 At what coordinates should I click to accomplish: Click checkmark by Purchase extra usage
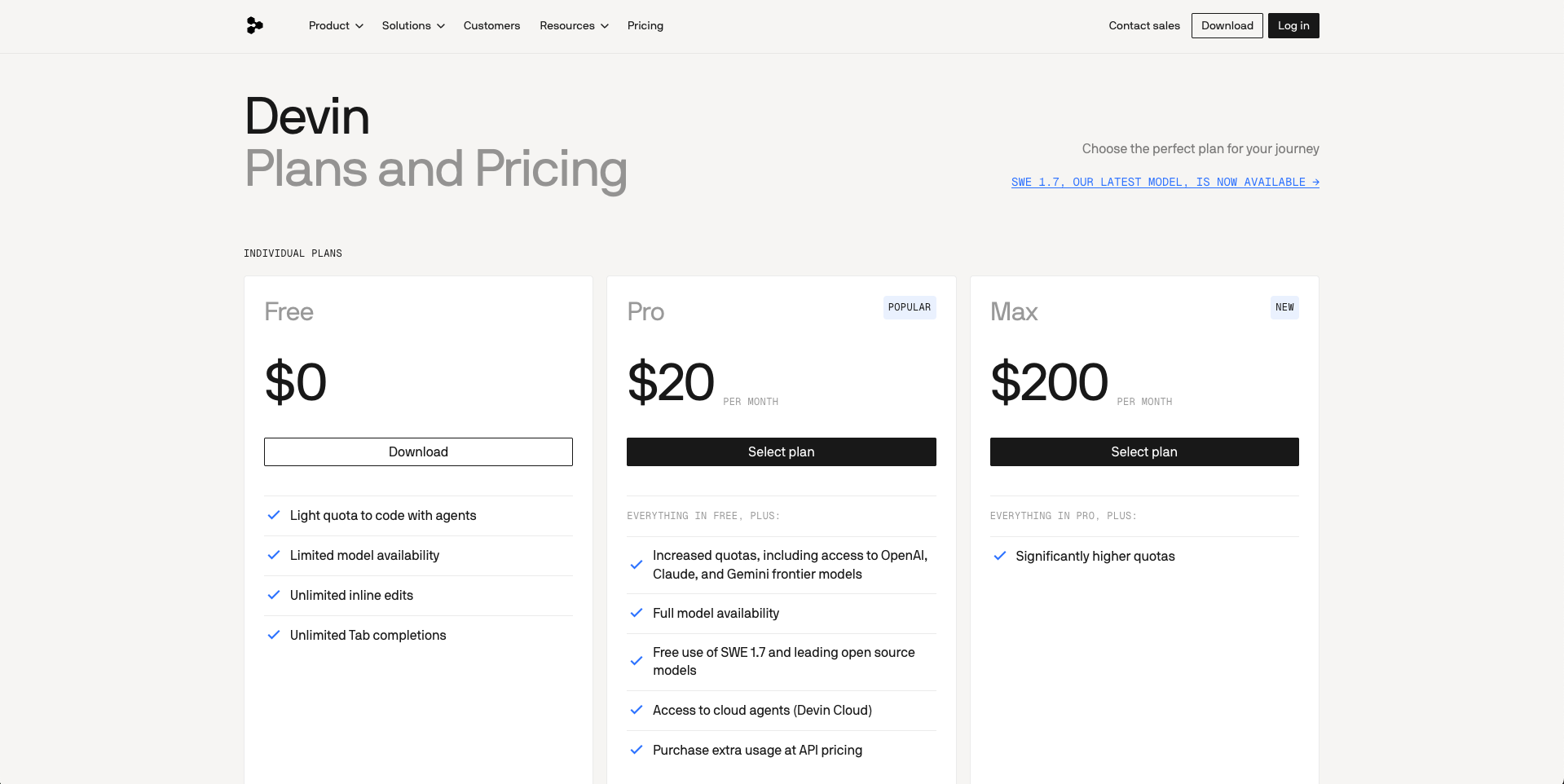637,750
